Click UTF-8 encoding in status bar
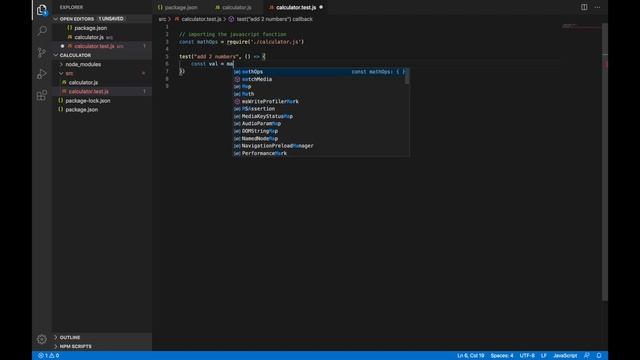Screen dimensions: 640x360 [x=527, y=356]
